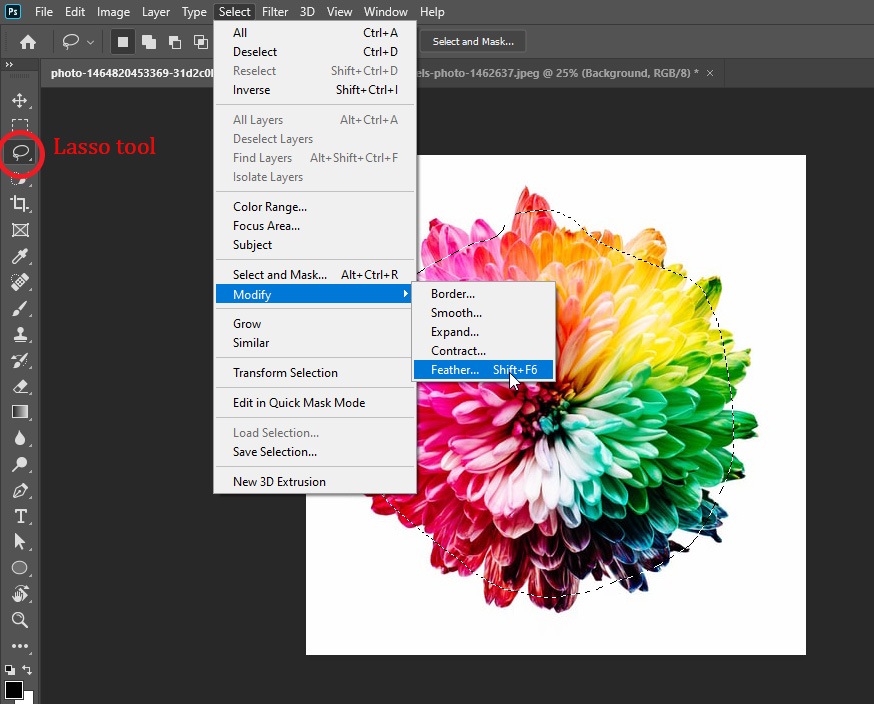Screen dimensions: 874x704
Task: Select the Path Selection tool
Action: (x=20, y=542)
